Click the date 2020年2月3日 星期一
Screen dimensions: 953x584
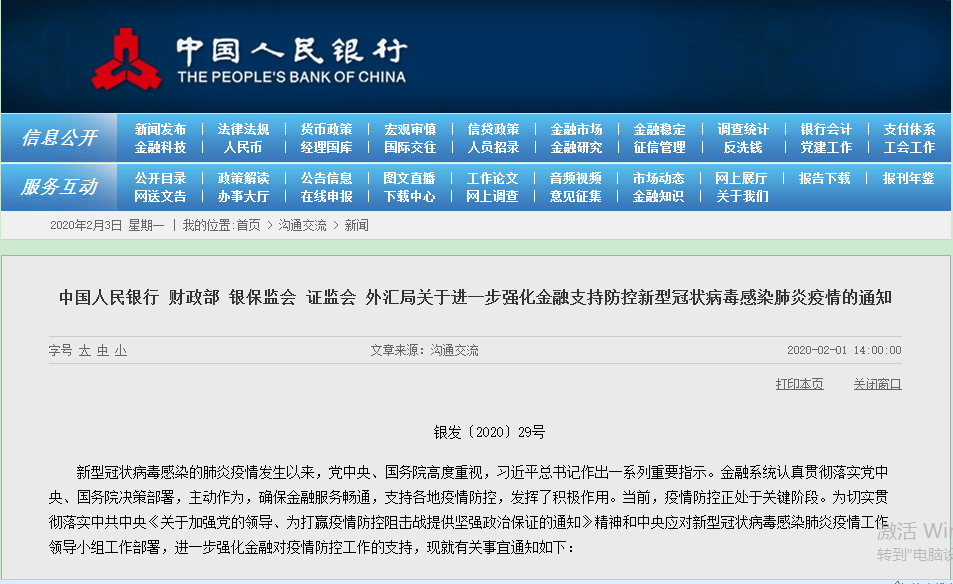107,225
